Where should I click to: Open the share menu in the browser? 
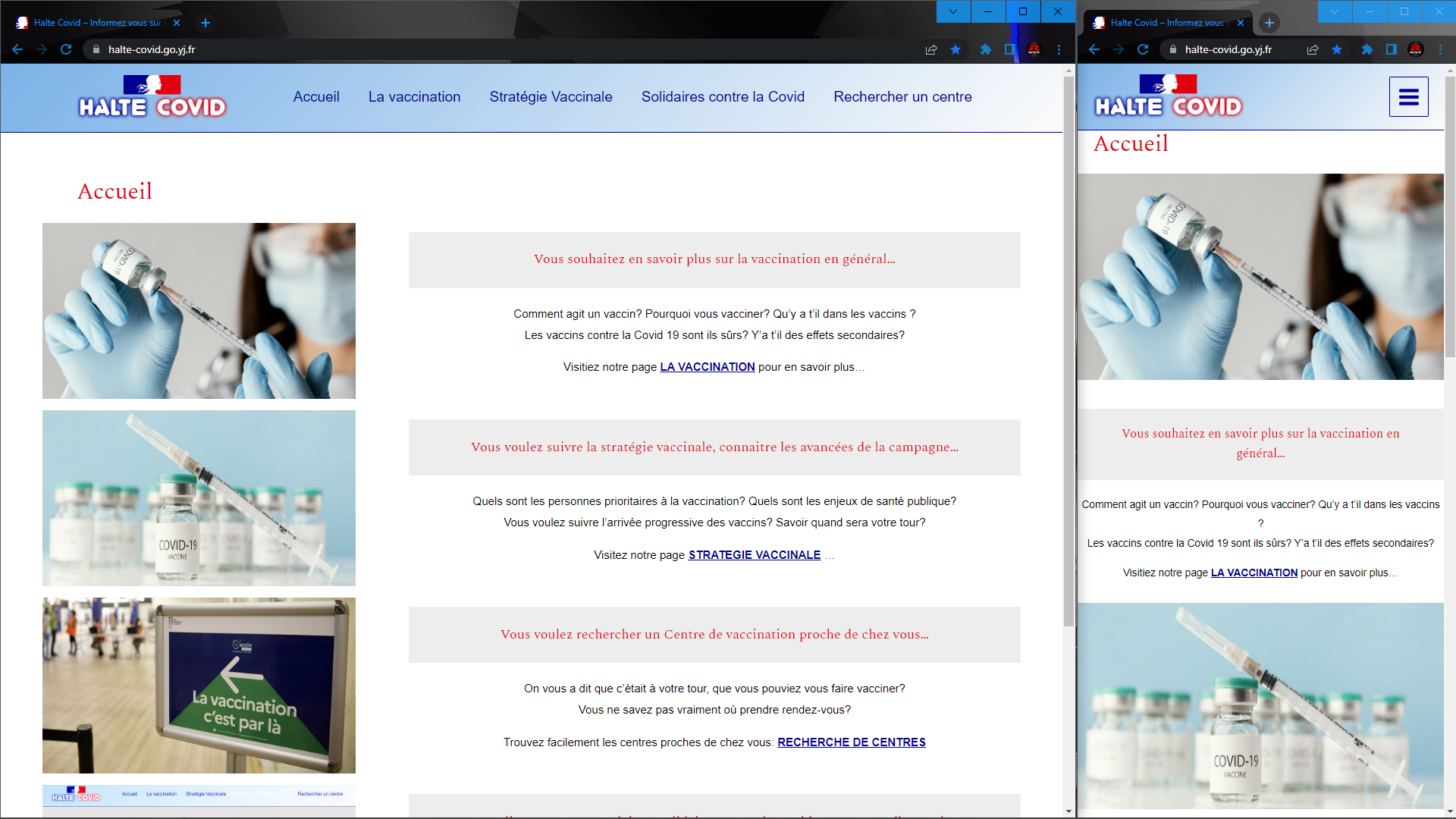tap(931, 49)
